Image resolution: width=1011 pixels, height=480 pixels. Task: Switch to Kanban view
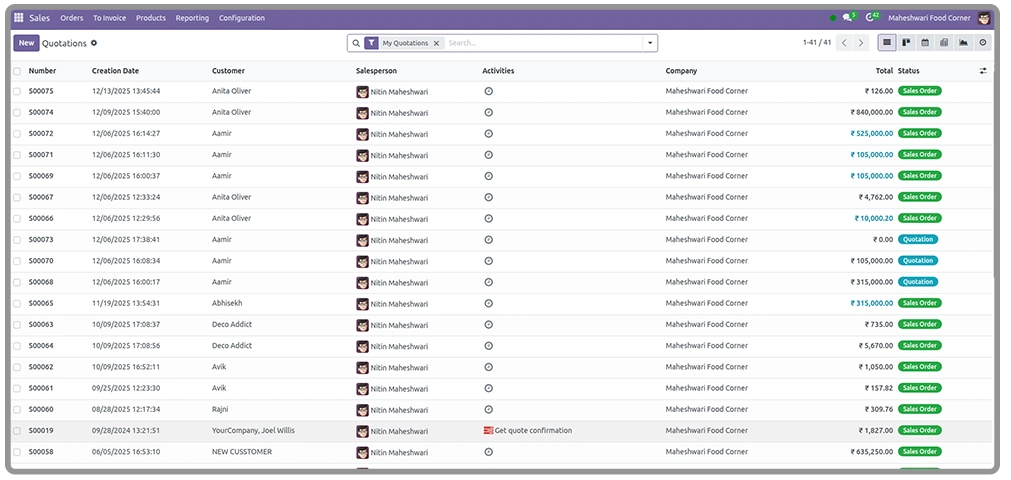pyautogui.click(x=906, y=43)
